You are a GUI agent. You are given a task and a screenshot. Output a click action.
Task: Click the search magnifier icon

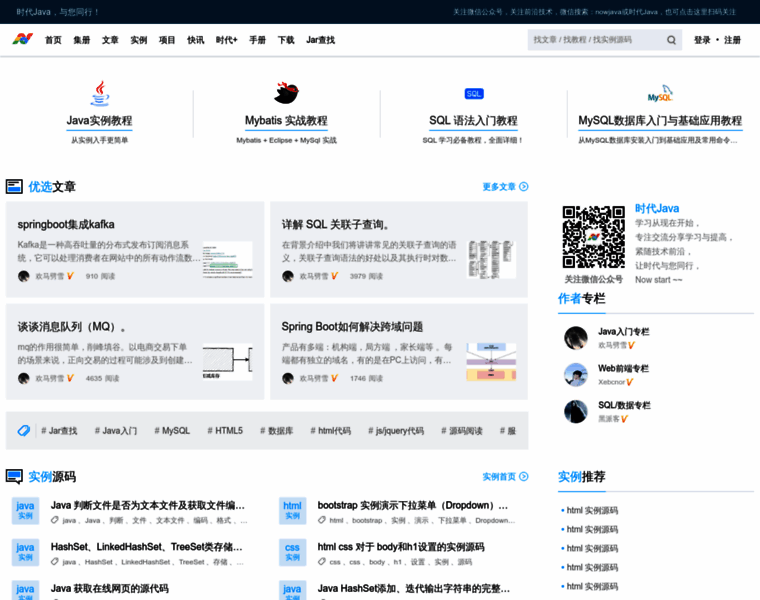point(671,40)
